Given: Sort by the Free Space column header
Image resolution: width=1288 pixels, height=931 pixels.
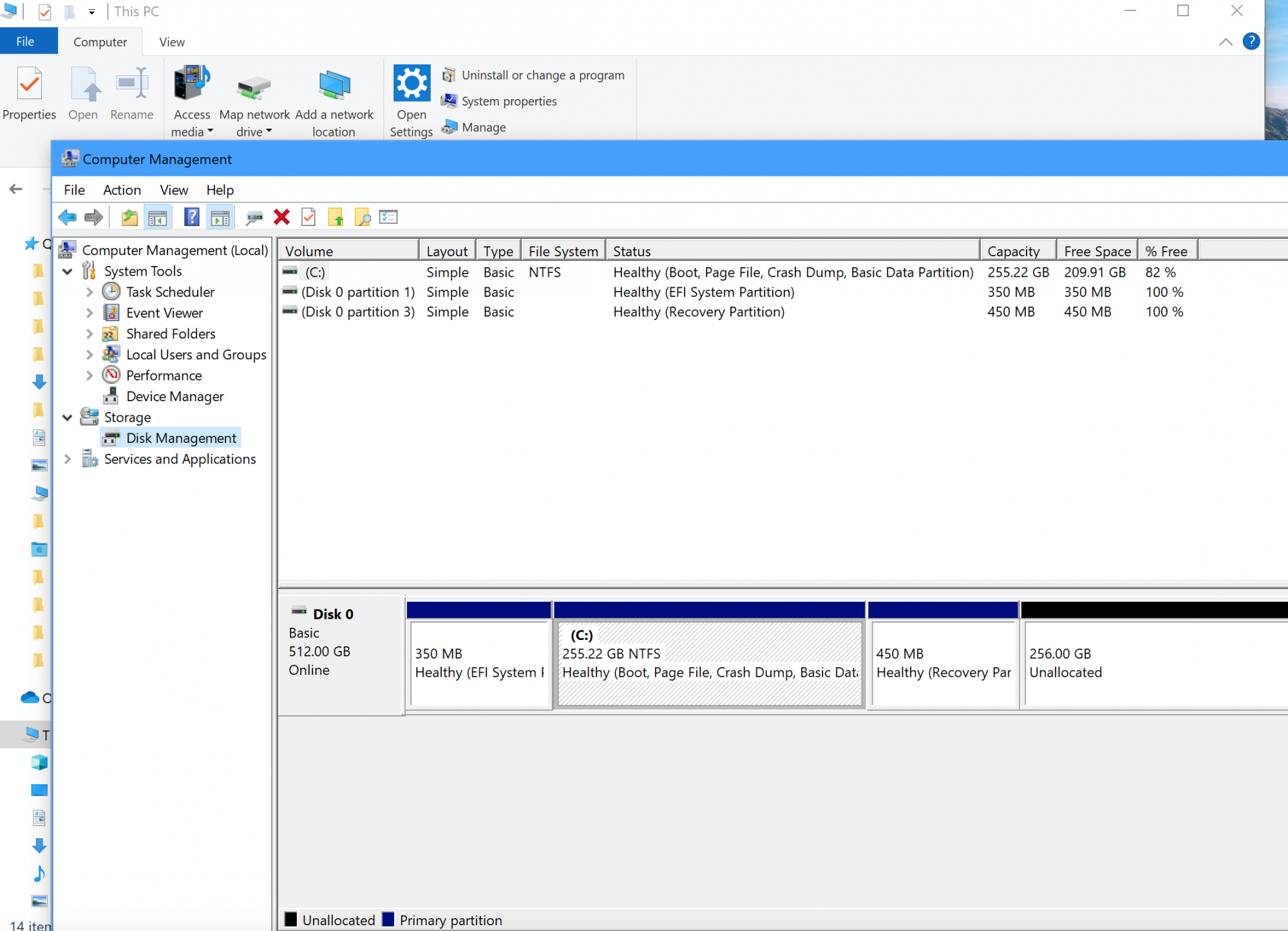Looking at the screenshot, I should pos(1097,251).
